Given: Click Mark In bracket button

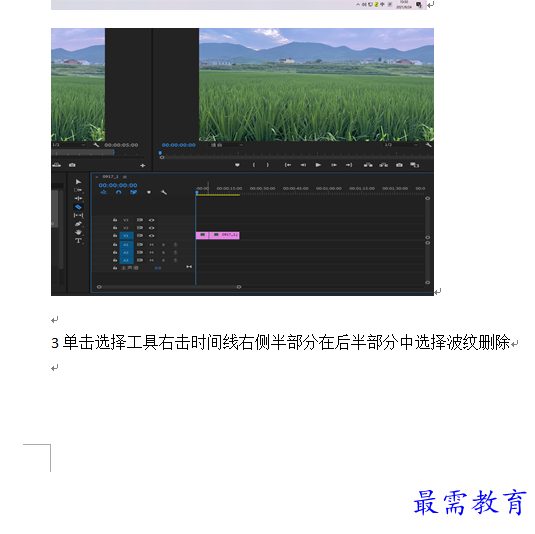Looking at the screenshot, I should coord(254,165).
